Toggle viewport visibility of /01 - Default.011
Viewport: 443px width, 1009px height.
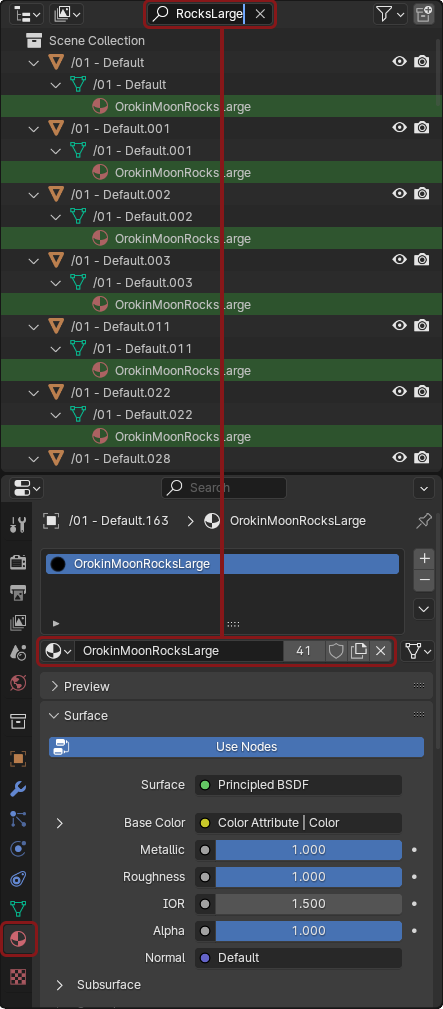click(x=400, y=326)
